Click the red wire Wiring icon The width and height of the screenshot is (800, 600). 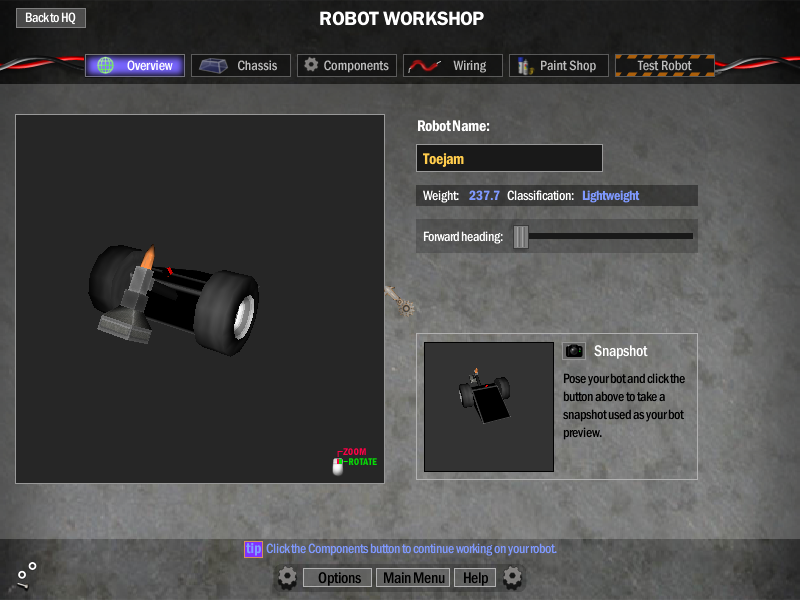[x=423, y=66]
